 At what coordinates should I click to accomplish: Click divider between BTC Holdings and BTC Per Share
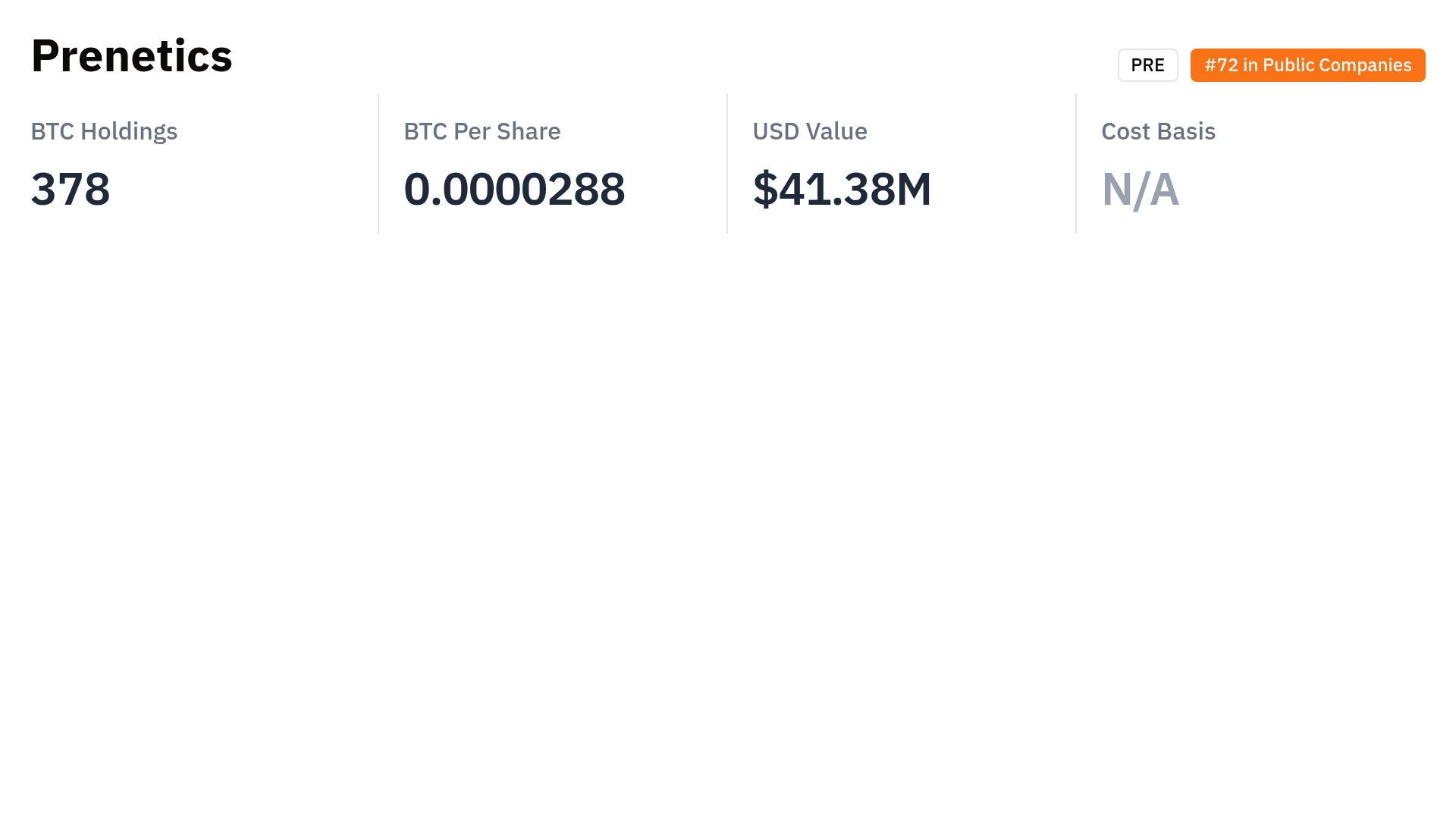pos(378,164)
